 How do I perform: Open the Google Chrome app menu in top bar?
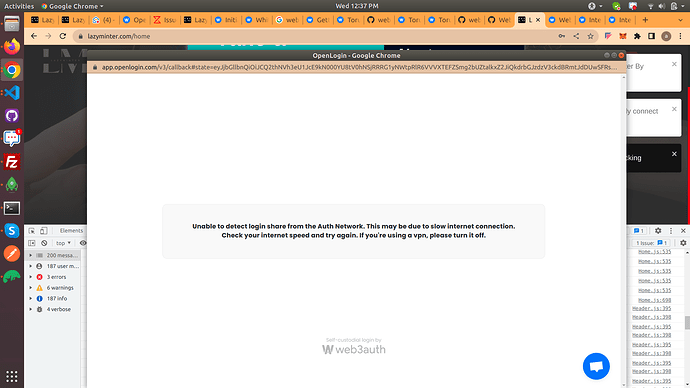(x=72, y=6)
